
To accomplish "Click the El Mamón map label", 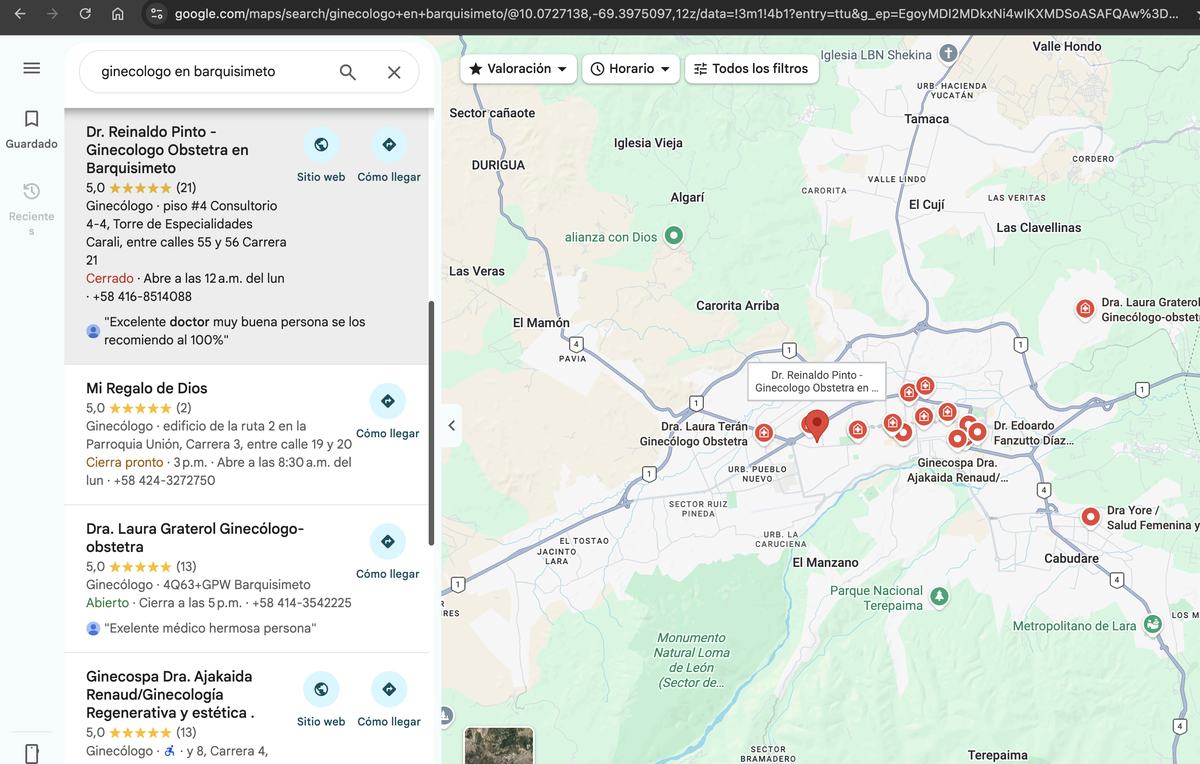I will tap(541, 322).
